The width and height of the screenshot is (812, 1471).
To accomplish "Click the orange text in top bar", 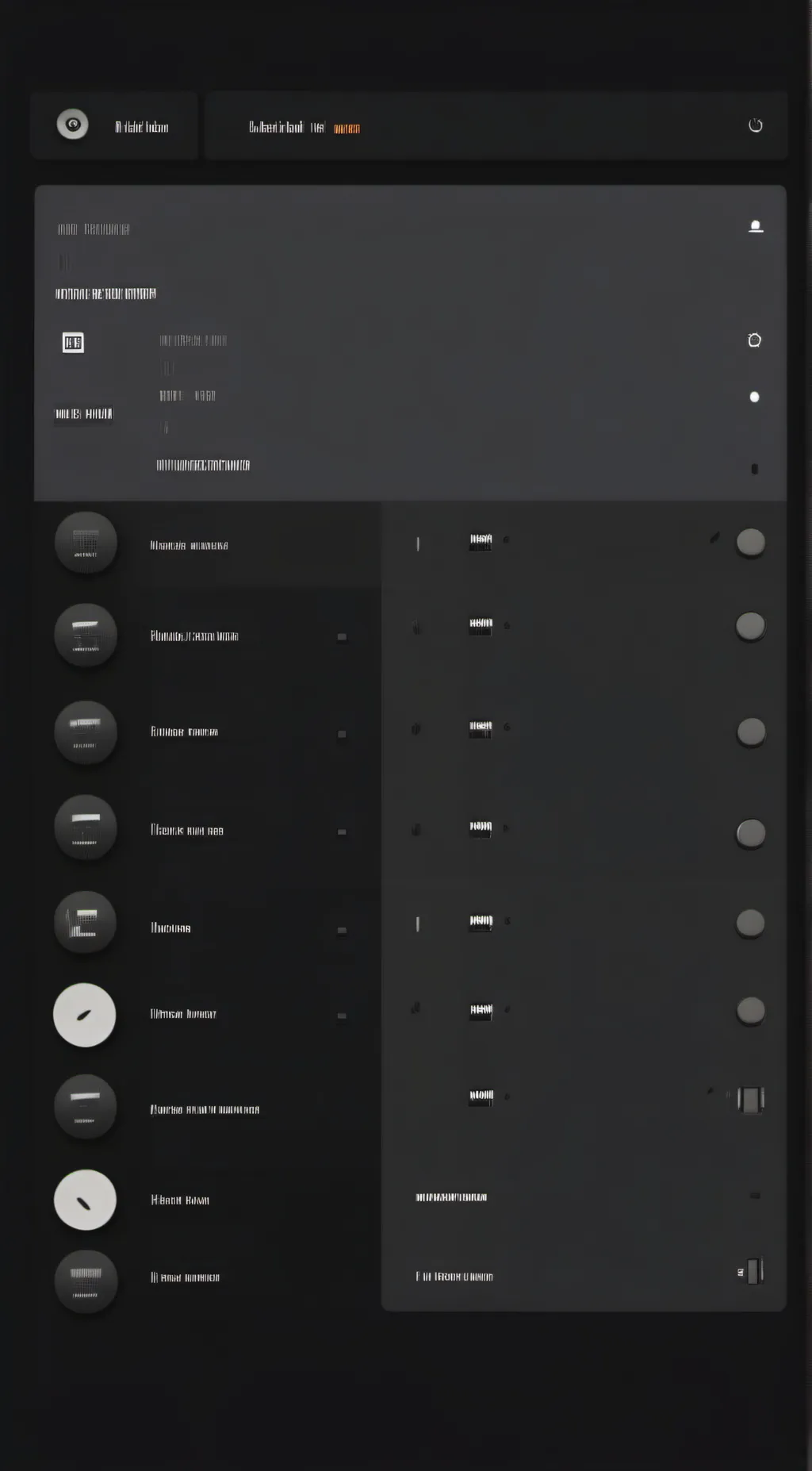I will click(x=347, y=129).
